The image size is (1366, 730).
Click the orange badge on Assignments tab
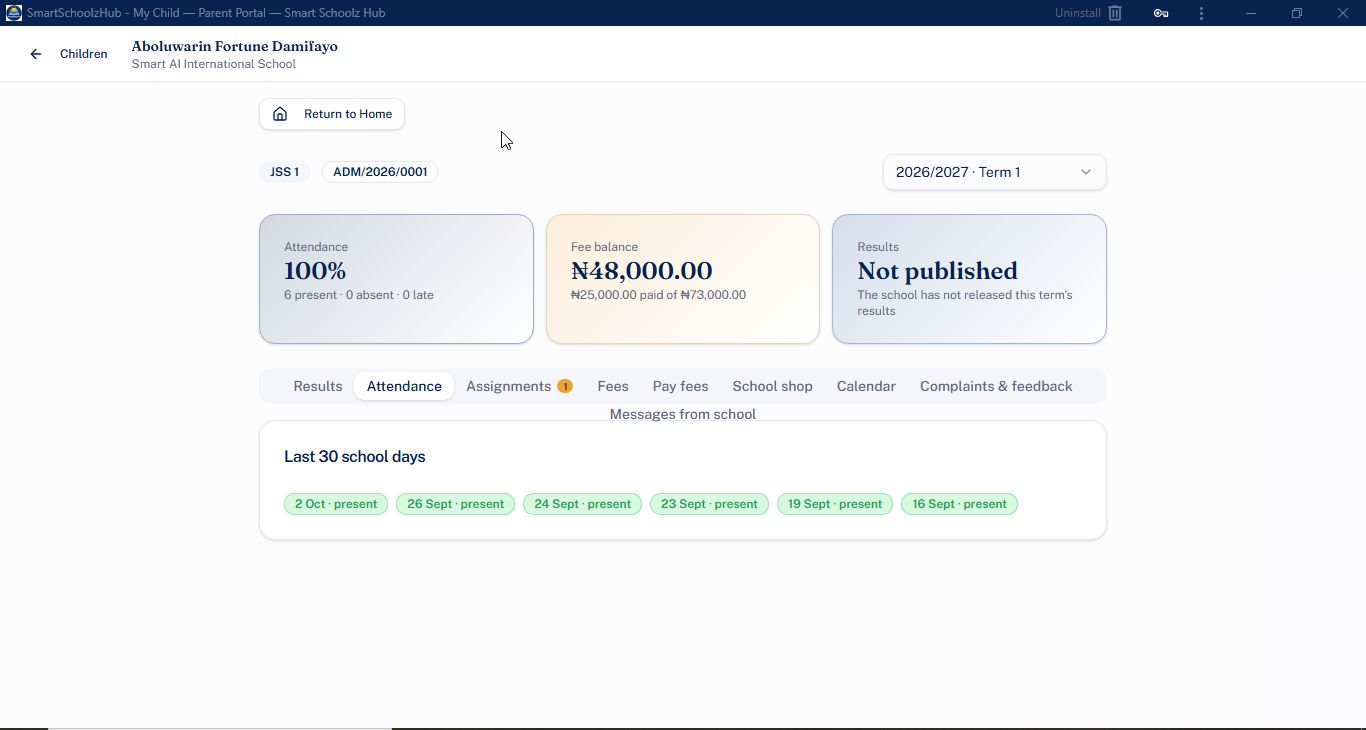(x=565, y=386)
